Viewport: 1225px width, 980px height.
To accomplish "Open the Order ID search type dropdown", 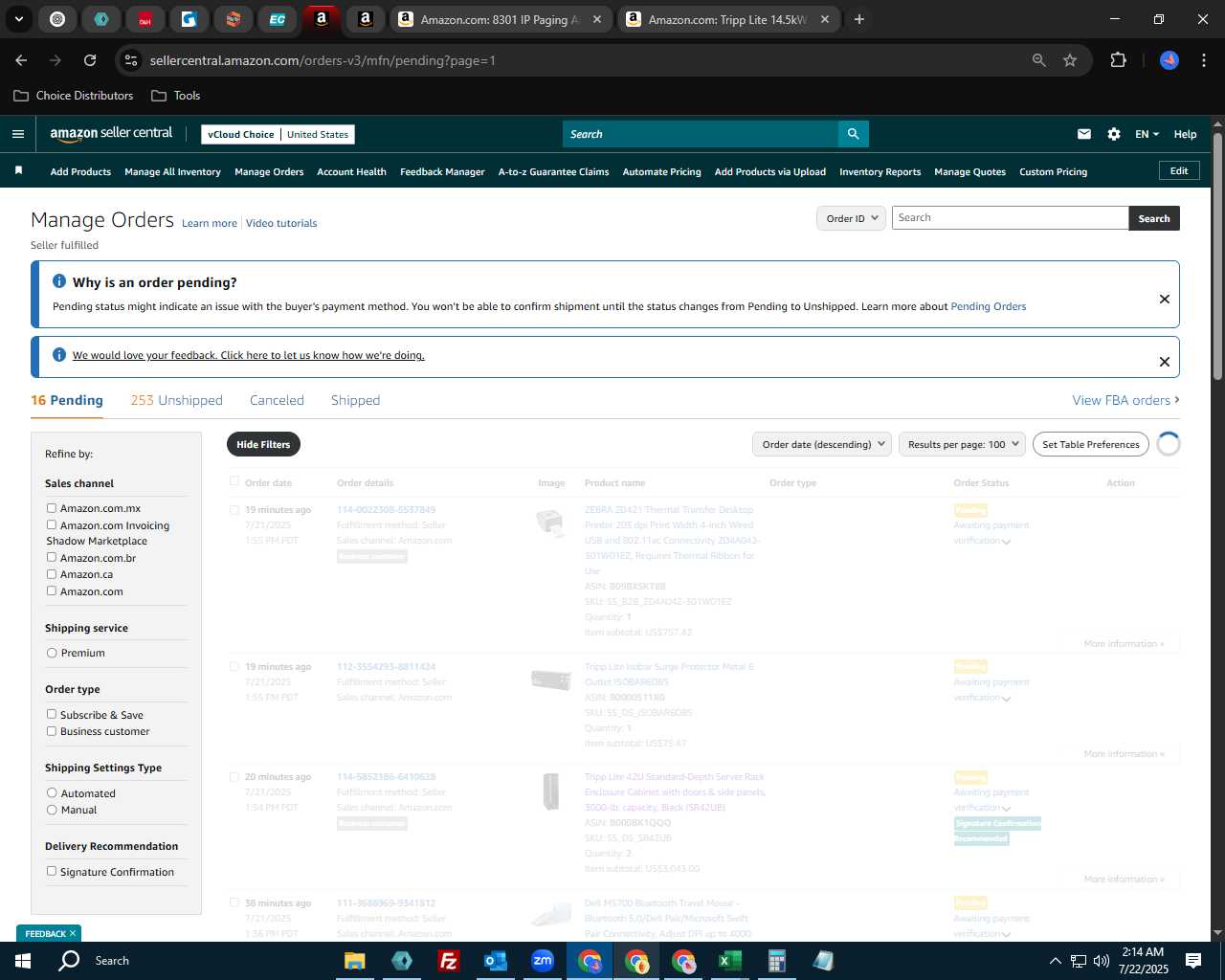I will click(851, 218).
